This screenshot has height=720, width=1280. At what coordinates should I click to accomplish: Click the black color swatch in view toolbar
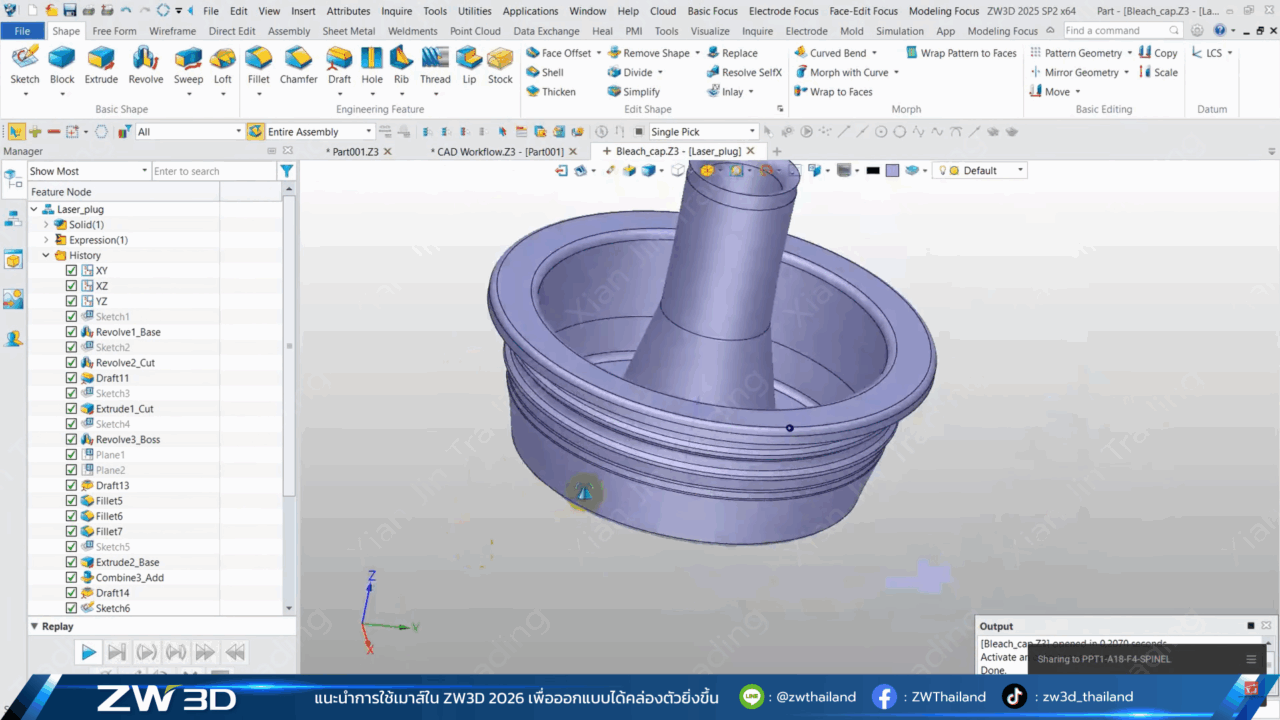coord(872,171)
